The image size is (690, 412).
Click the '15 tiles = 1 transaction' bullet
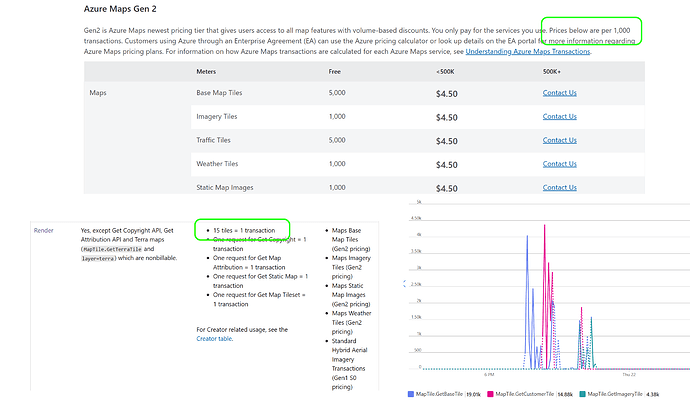244,230
